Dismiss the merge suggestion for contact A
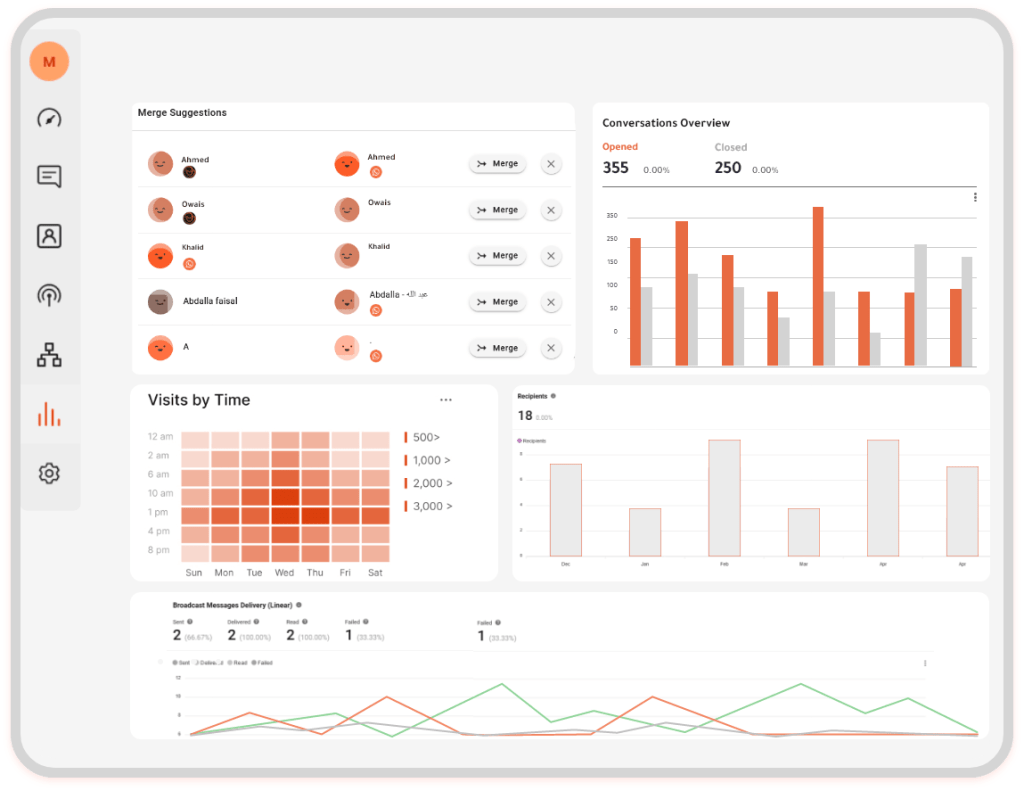Screen dimensions: 1024x791 point(551,348)
